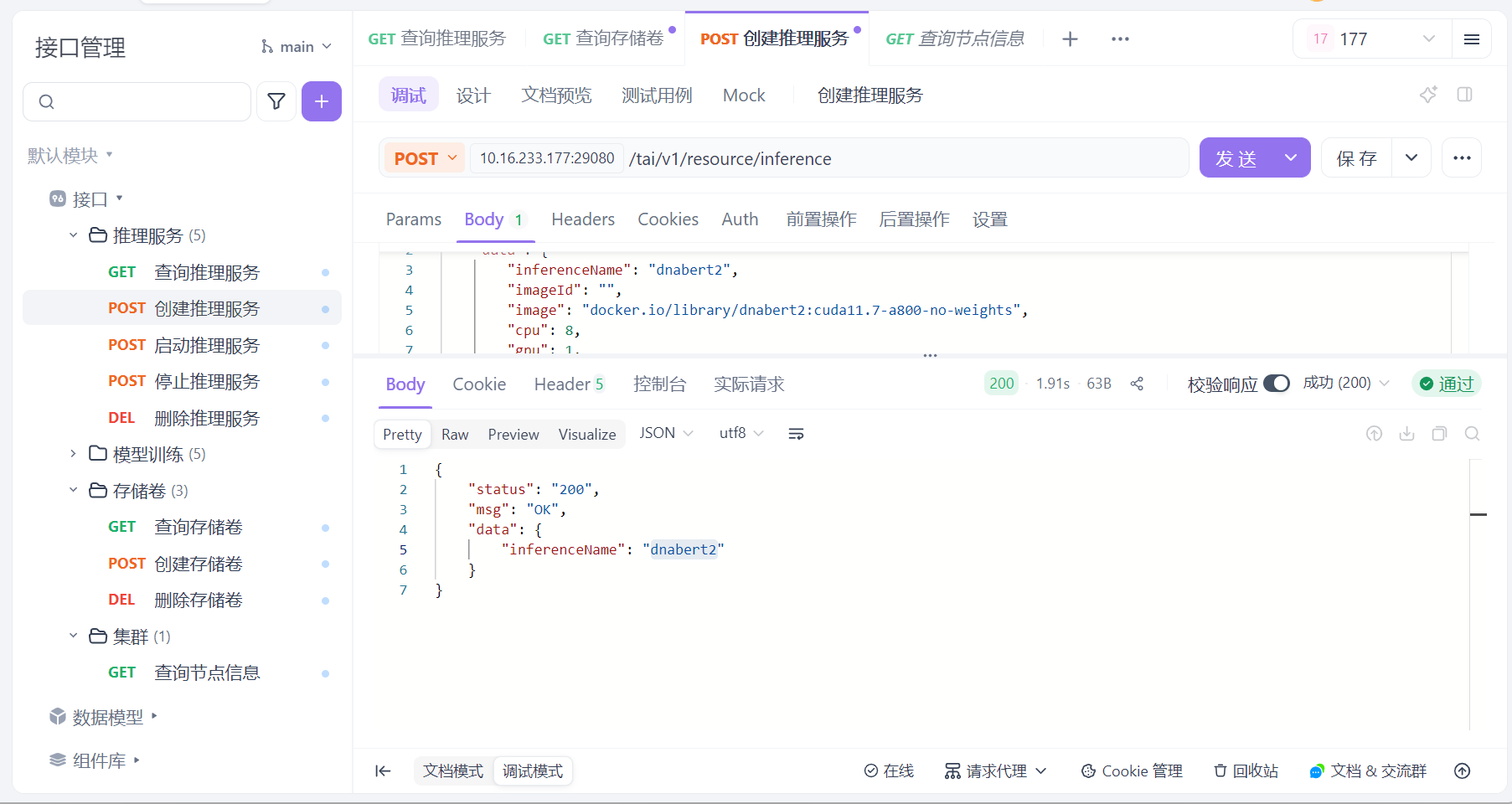Open the 前置操作 tab
Image resolution: width=1512 pixels, height=804 pixels.
click(821, 219)
